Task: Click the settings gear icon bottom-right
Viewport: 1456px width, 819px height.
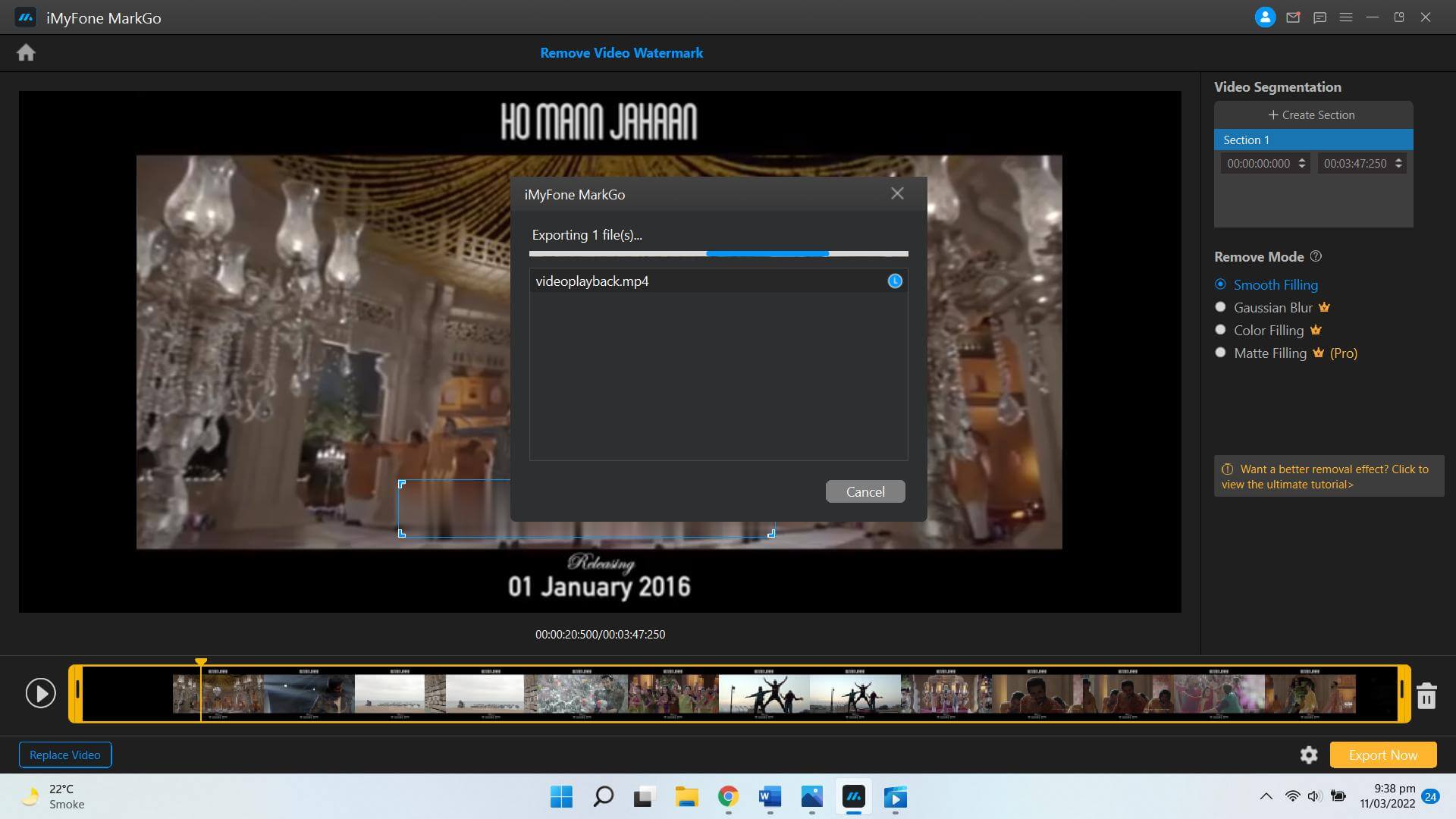Action: click(1309, 754)
